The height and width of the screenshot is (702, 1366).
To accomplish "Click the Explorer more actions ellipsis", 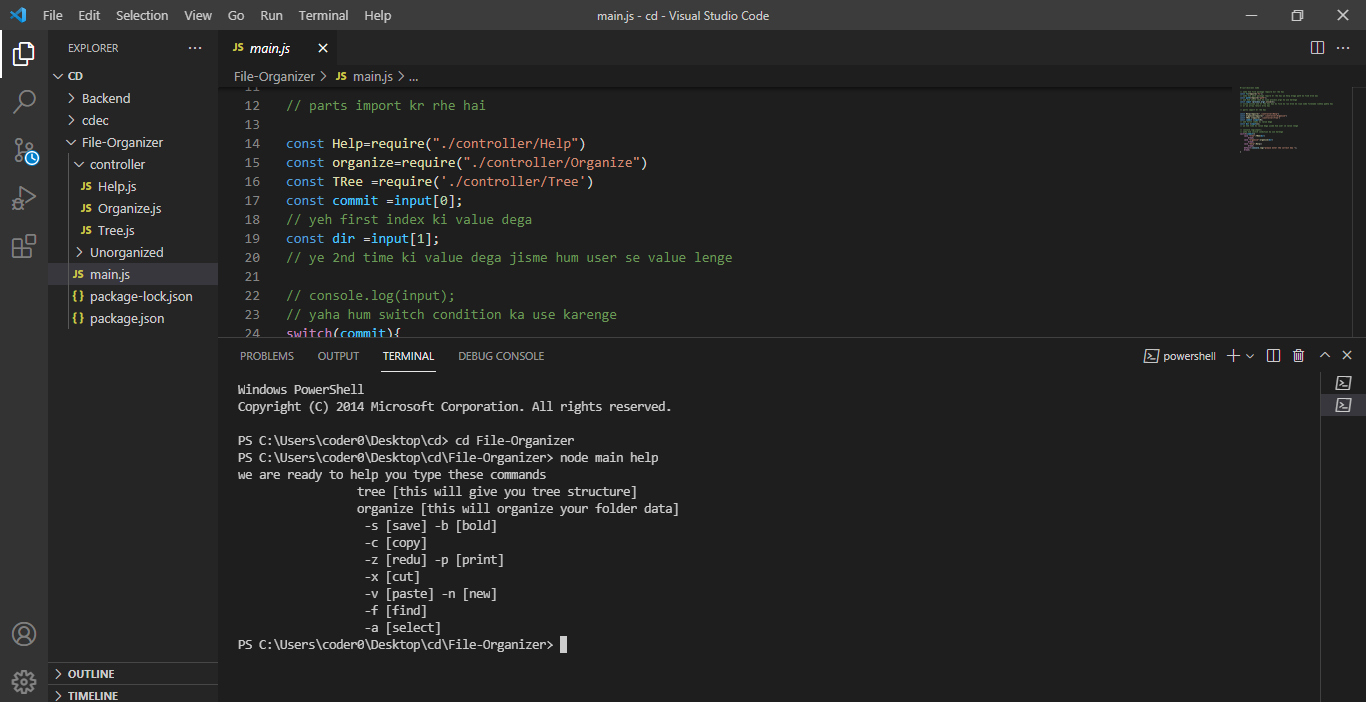I will [x=194, y=48].
